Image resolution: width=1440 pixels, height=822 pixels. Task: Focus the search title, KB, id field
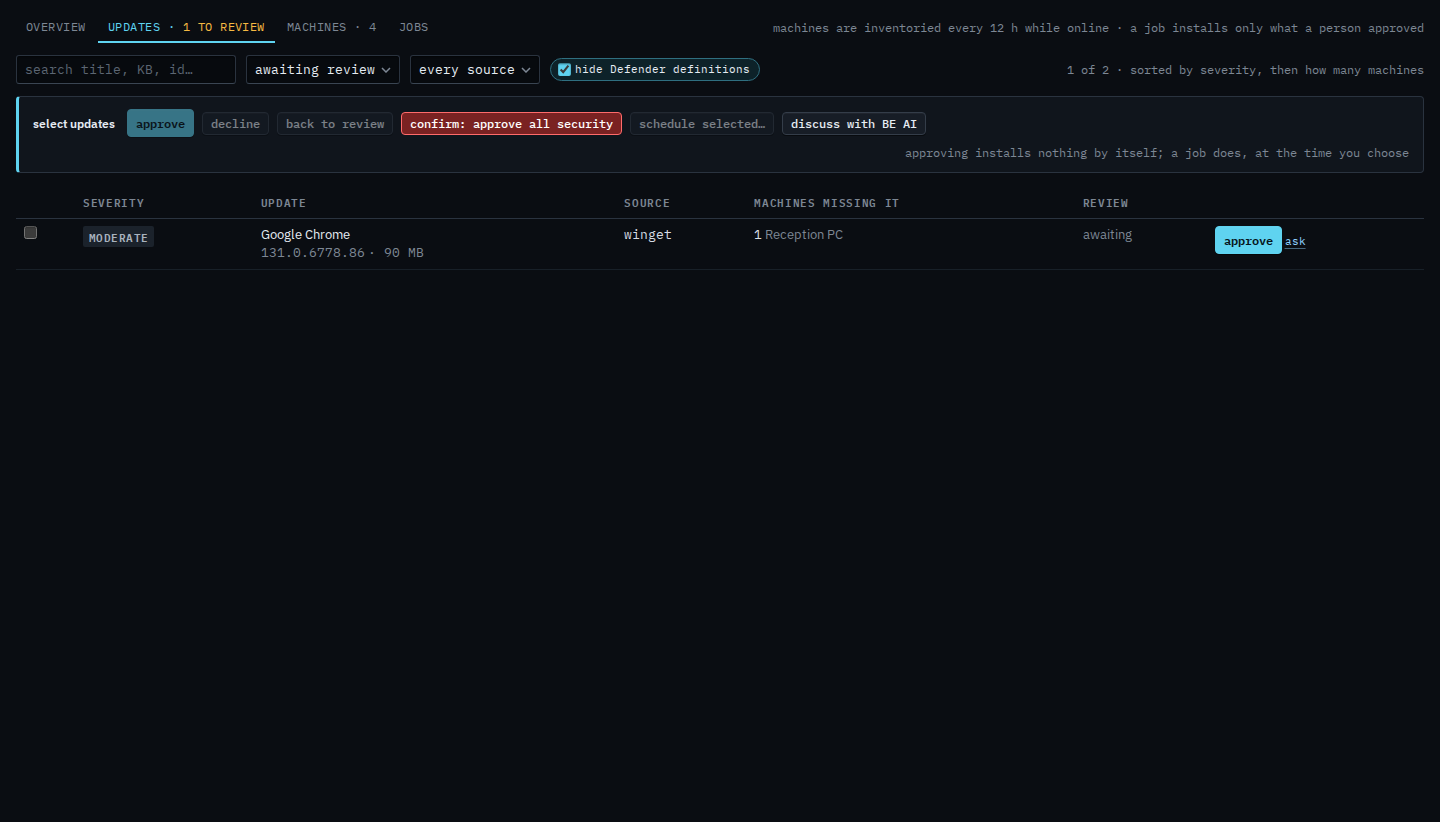(x=126, y=69)
